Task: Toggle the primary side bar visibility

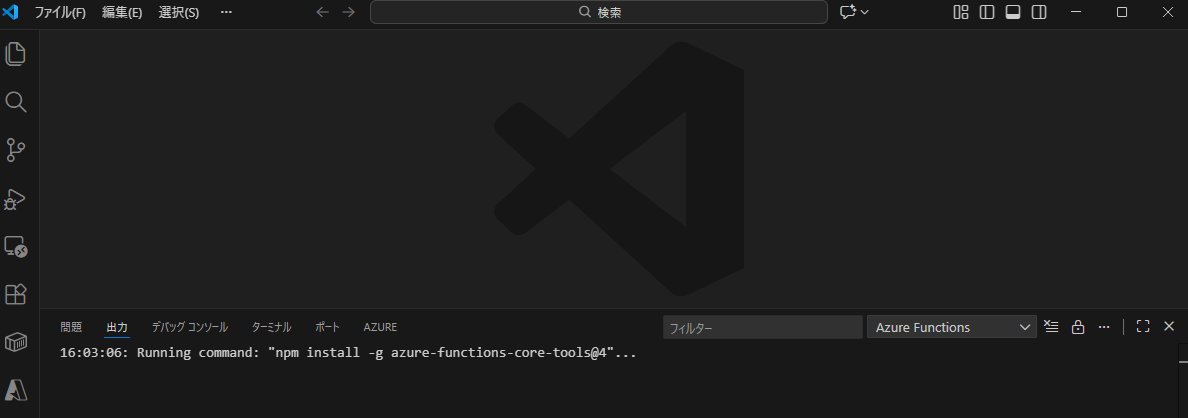Action: coord(987,12)
